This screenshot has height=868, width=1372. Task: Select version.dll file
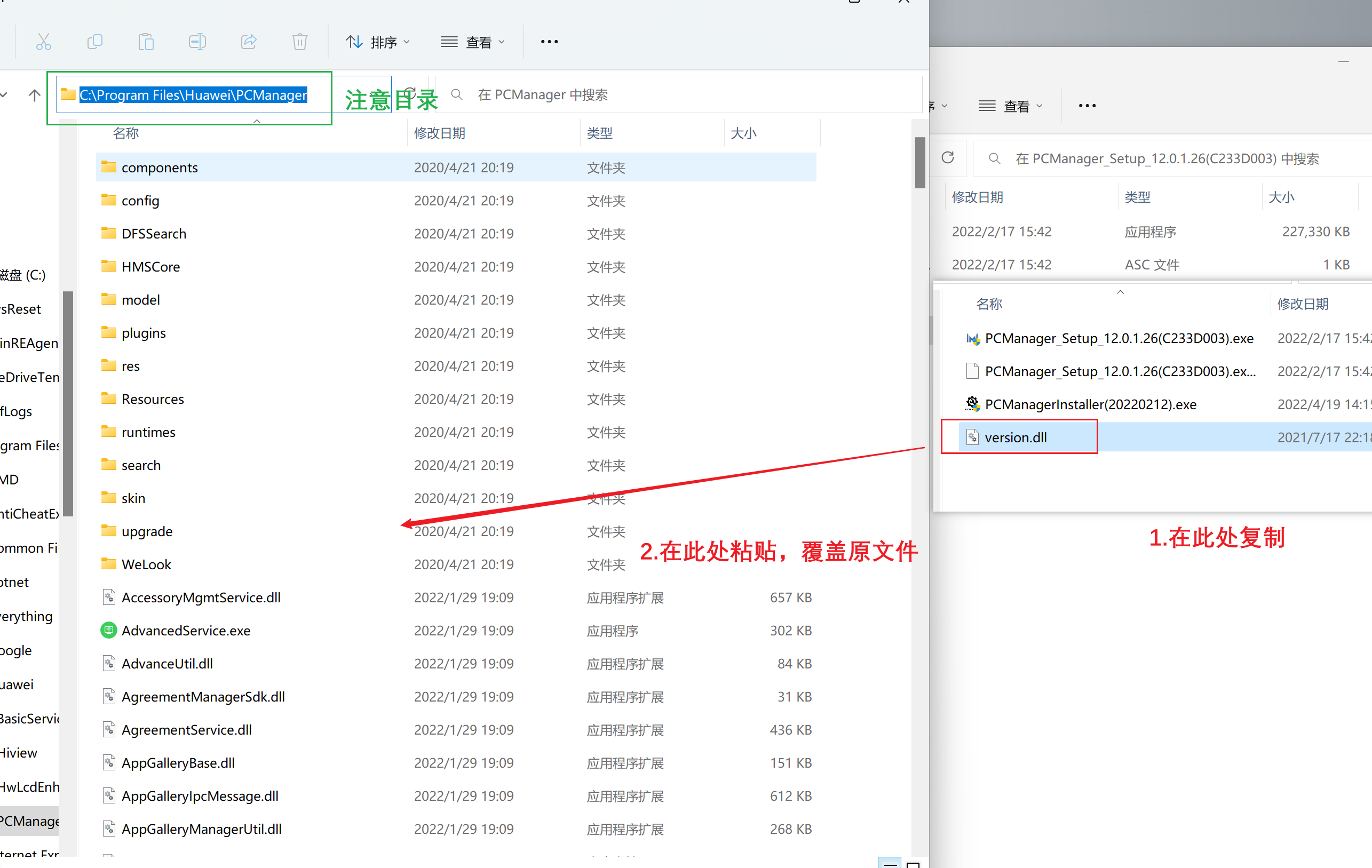tap(1016, 437)
